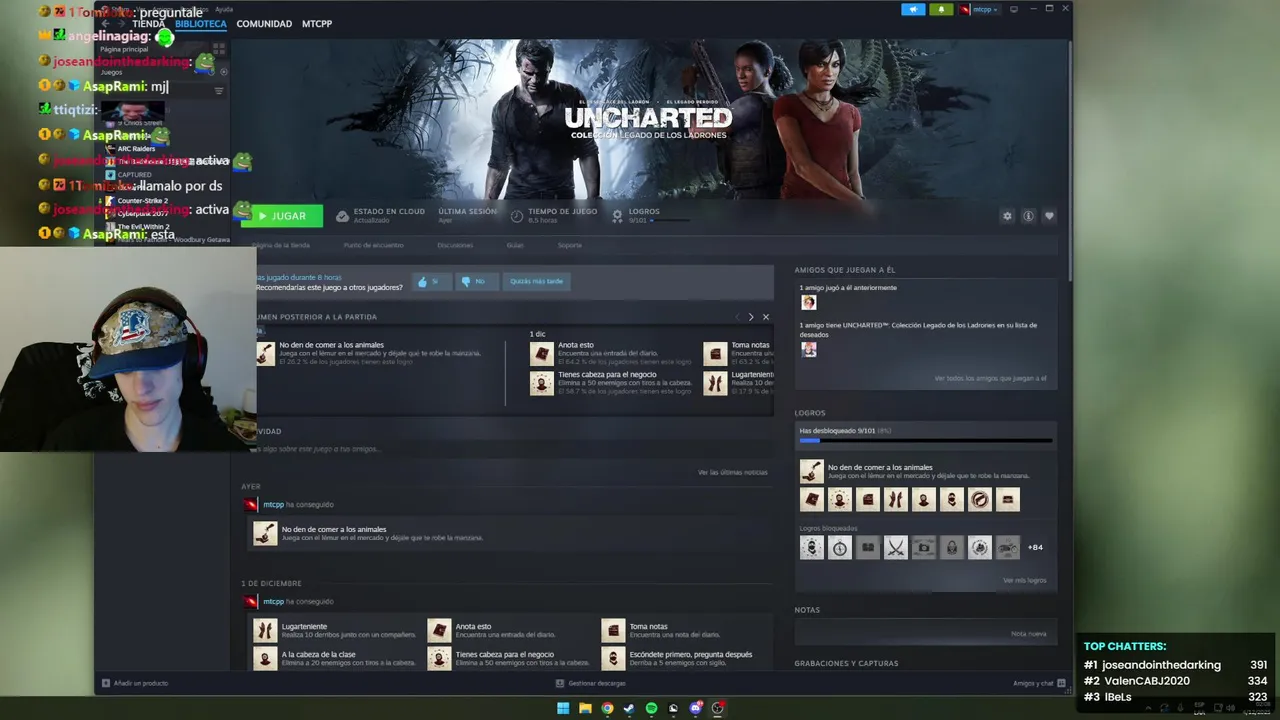Open File Explorer from taskbar

pos(585,708)
